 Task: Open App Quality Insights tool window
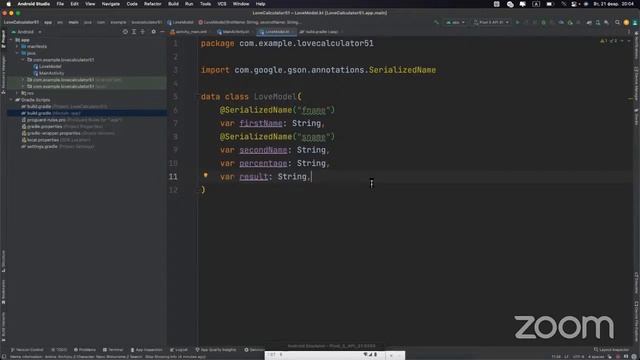pos(216,350)
